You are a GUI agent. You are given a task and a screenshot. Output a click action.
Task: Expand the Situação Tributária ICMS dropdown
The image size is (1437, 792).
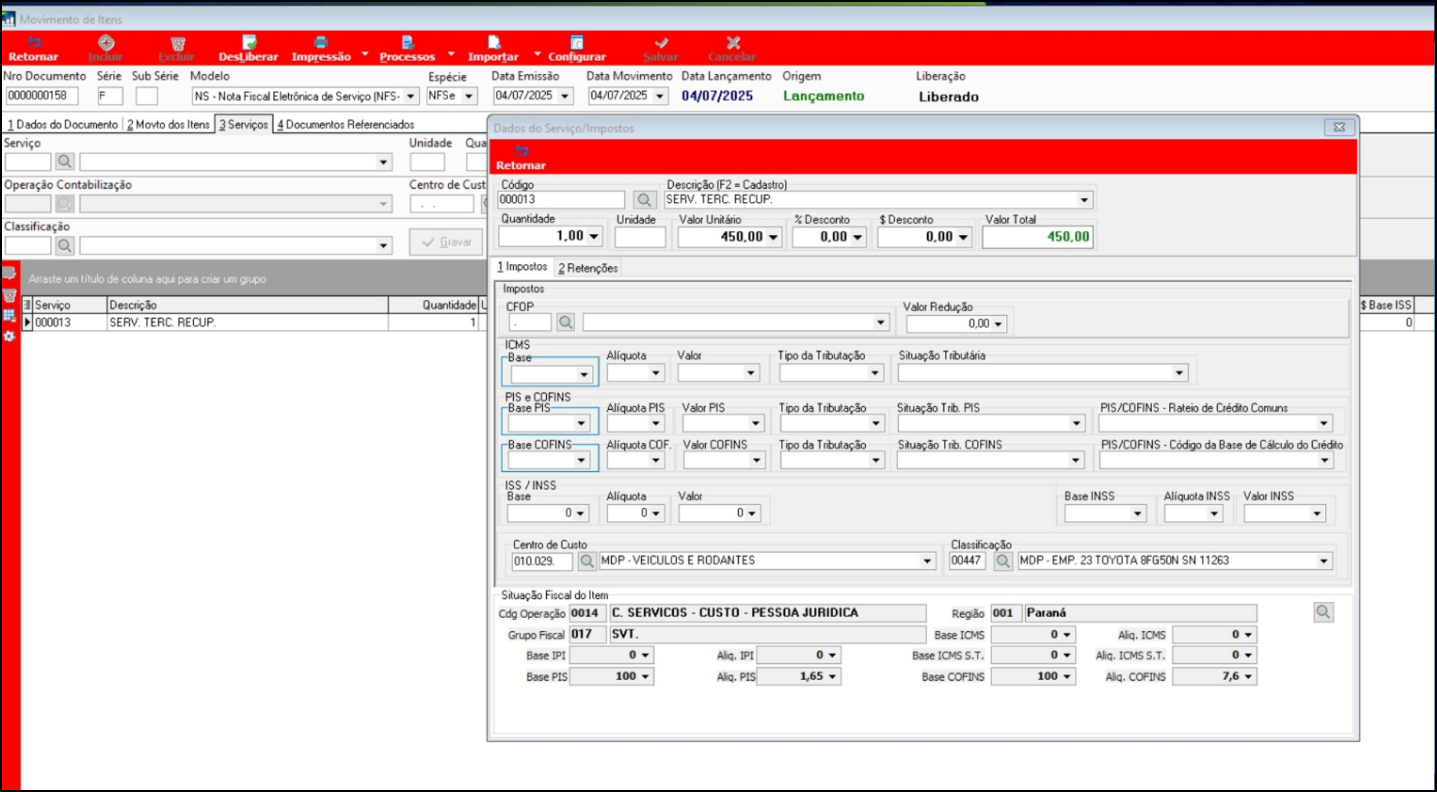point(1180,373)
